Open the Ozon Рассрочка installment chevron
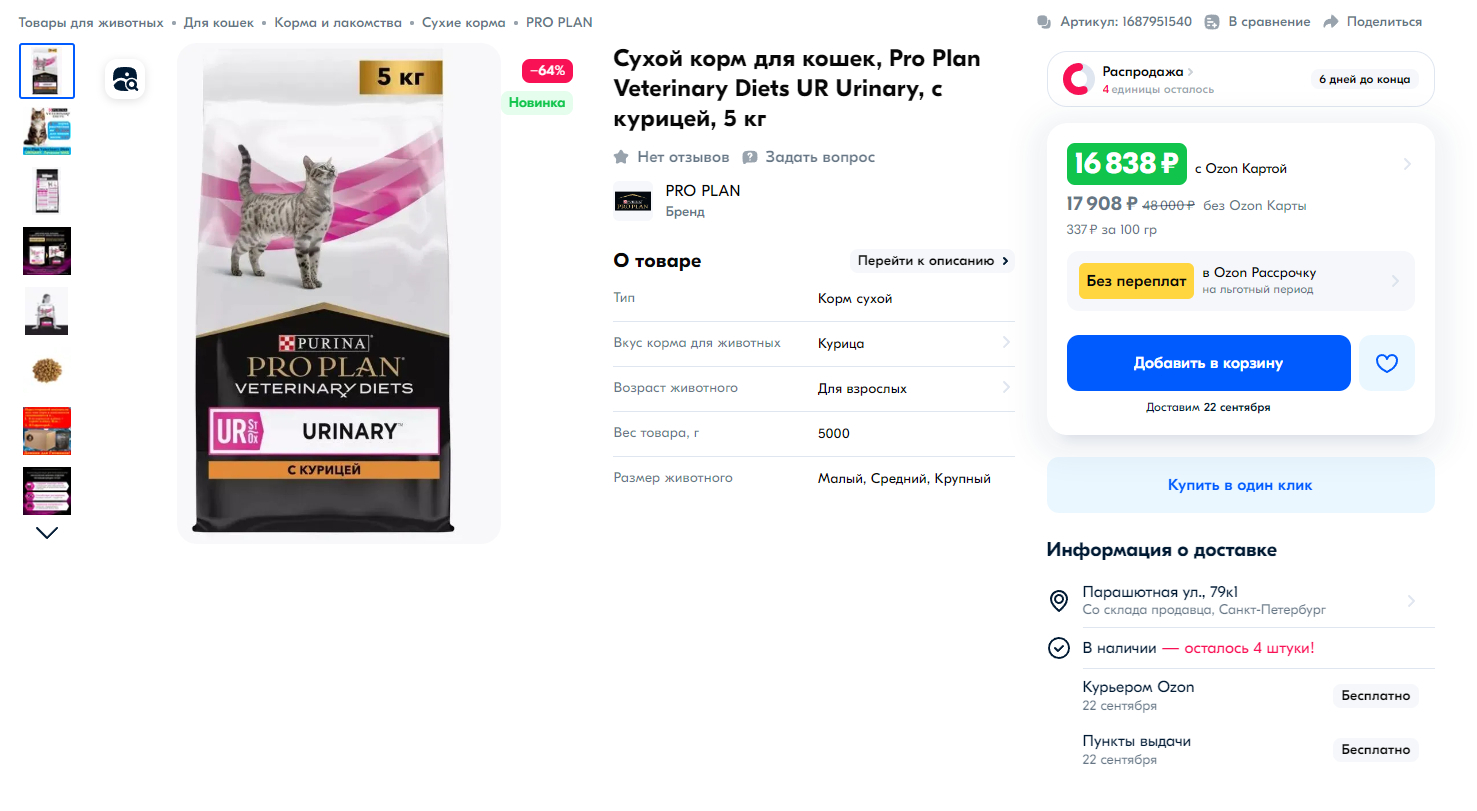Screen dimensions: 1477x811 coord(1395,281)
